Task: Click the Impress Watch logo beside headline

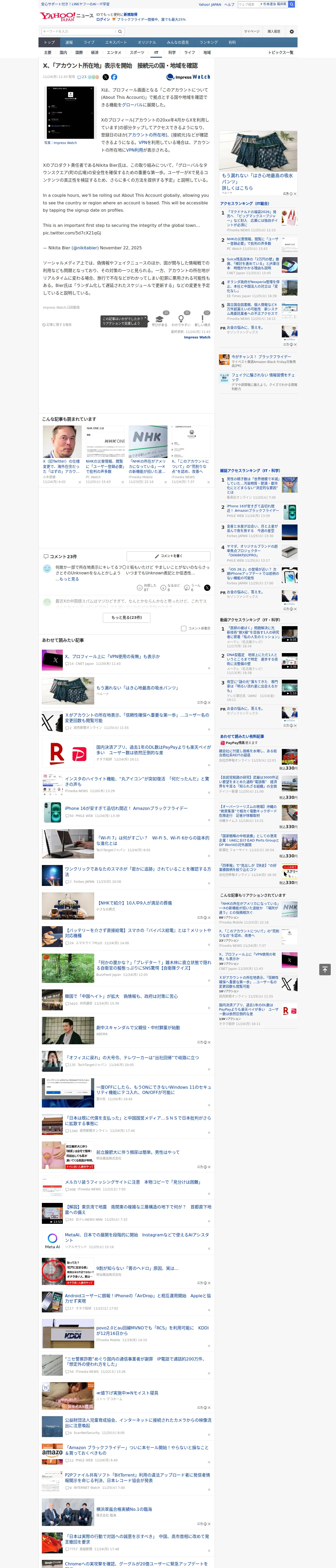Action: 188,77
